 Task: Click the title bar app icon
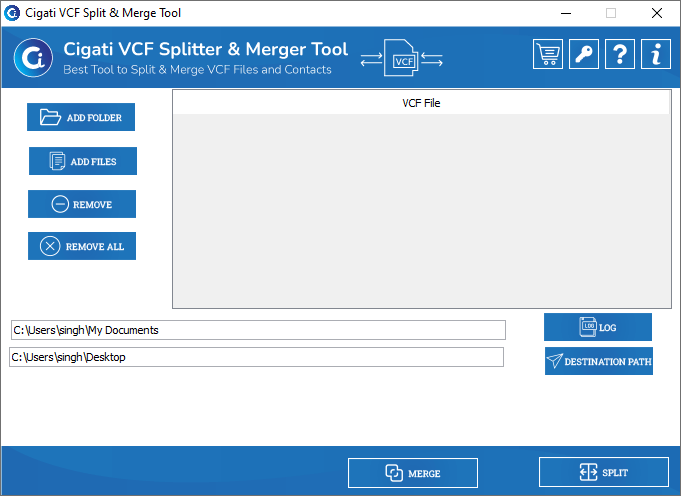(x=12, y=13)
